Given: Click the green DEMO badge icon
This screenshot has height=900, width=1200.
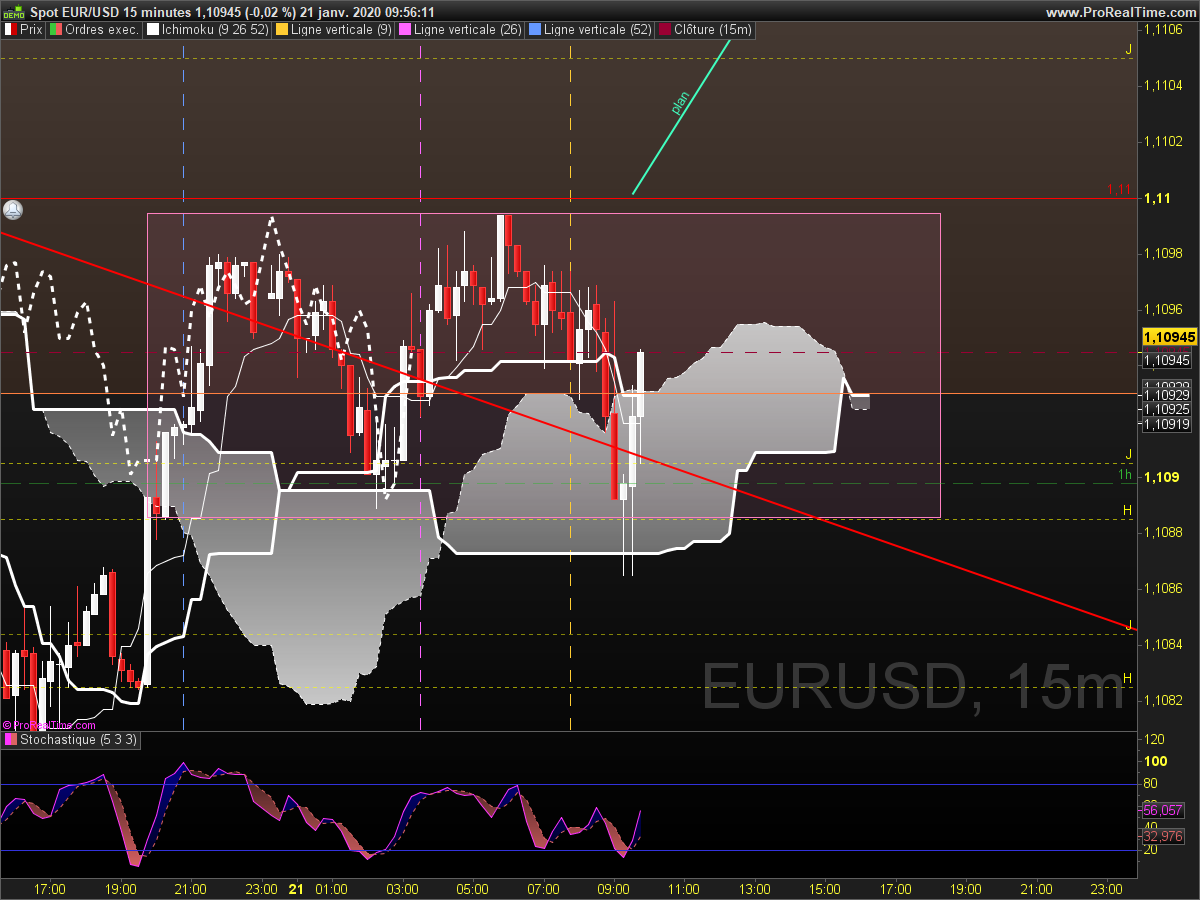Looking at the screenshot, I should point(13,12).
